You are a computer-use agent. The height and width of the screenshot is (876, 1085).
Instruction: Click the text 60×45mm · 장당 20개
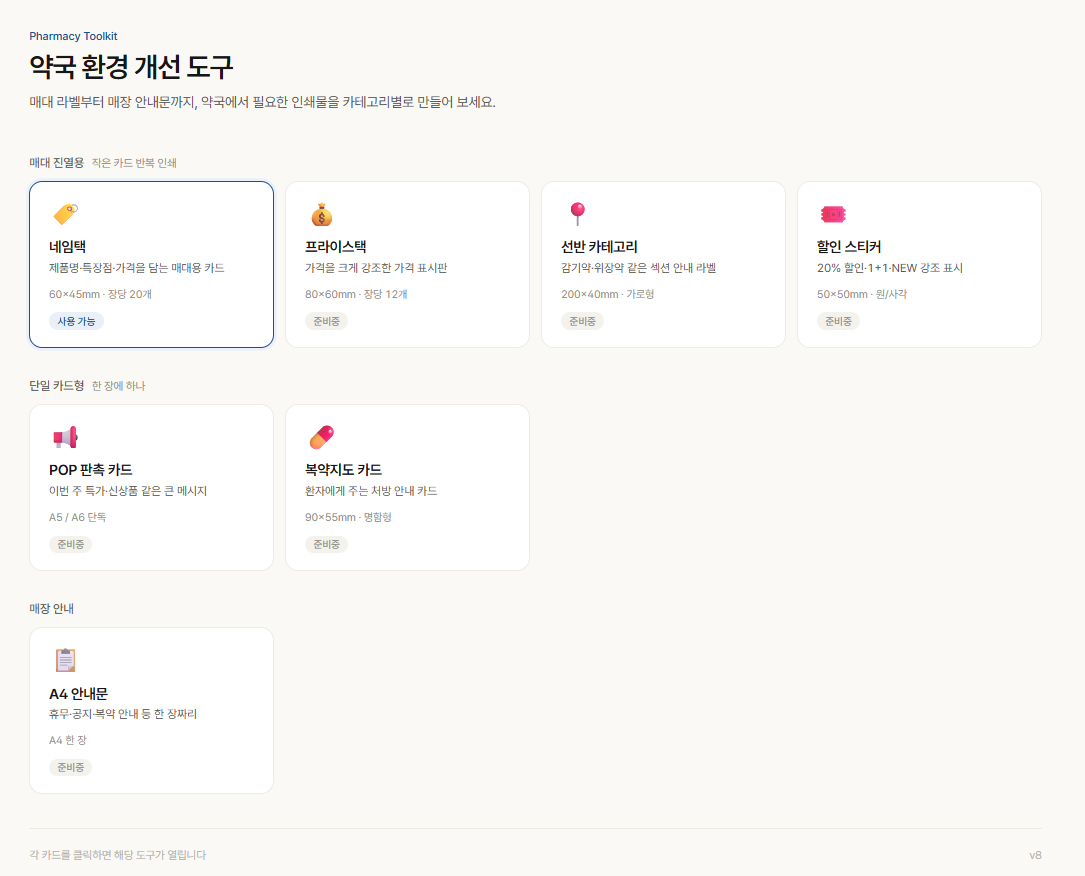(x=100, y=294)
